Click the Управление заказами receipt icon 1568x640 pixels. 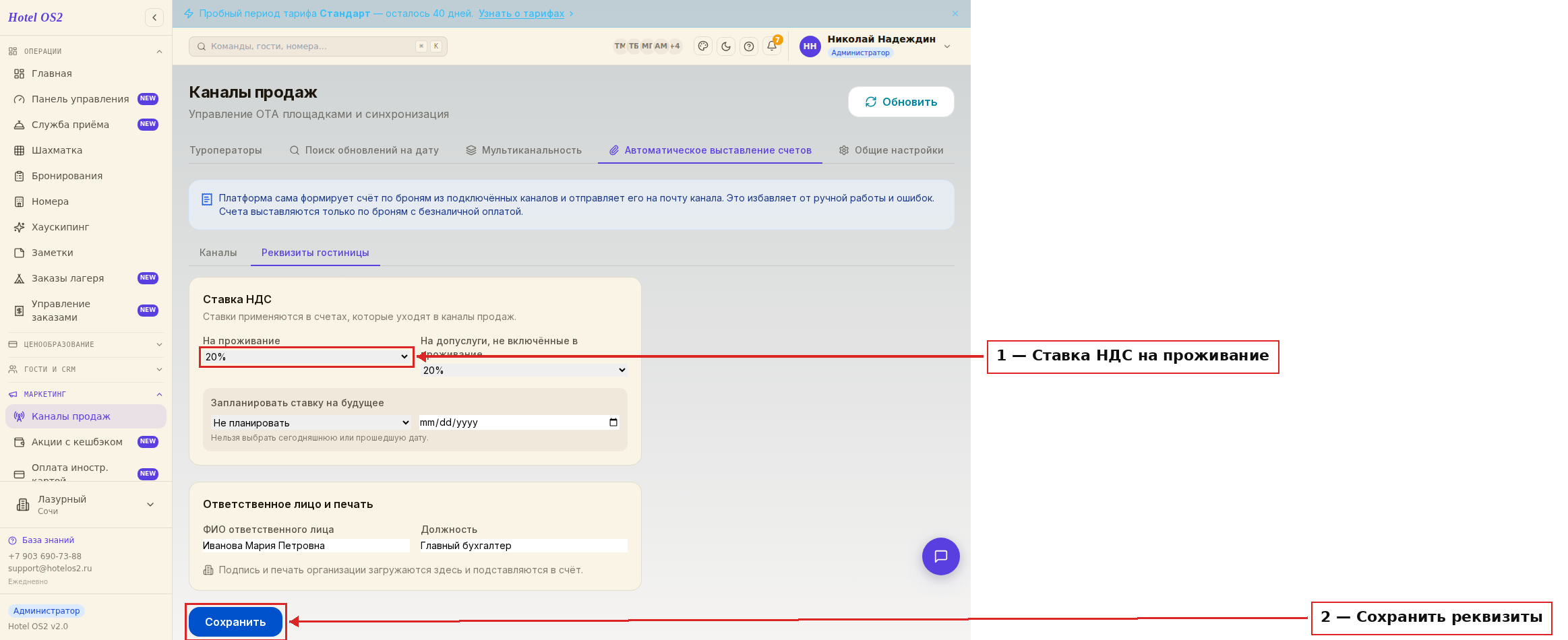[20, 311]
